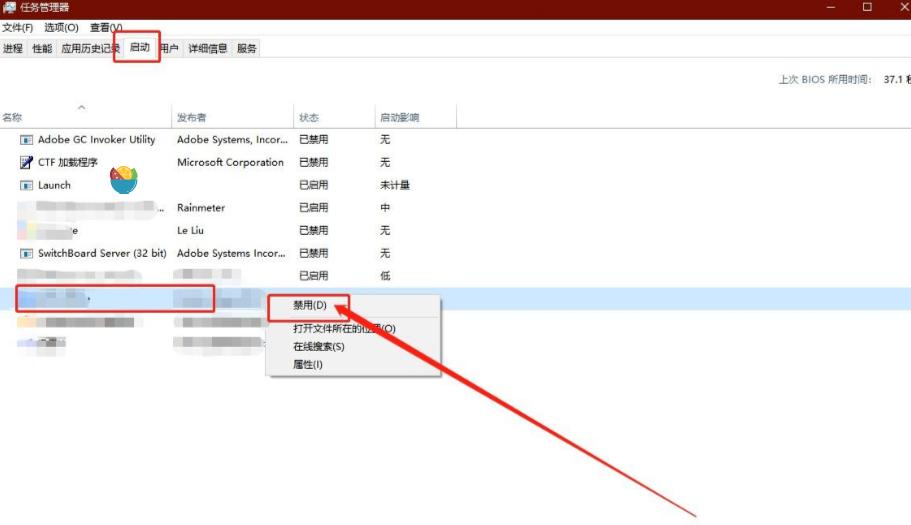Select the Adobe GC Invoker Utility row
The height and width of the screenshot is (525, 911).
pos(228,140)
